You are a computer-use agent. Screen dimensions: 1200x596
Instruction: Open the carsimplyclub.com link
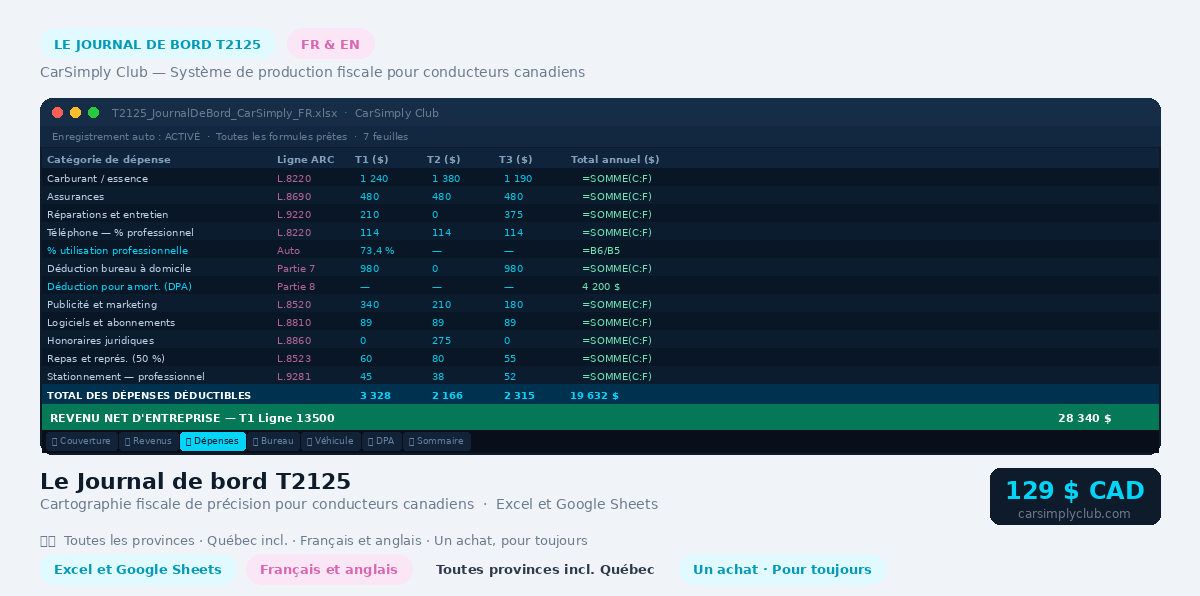click(x=1075, y=514)
